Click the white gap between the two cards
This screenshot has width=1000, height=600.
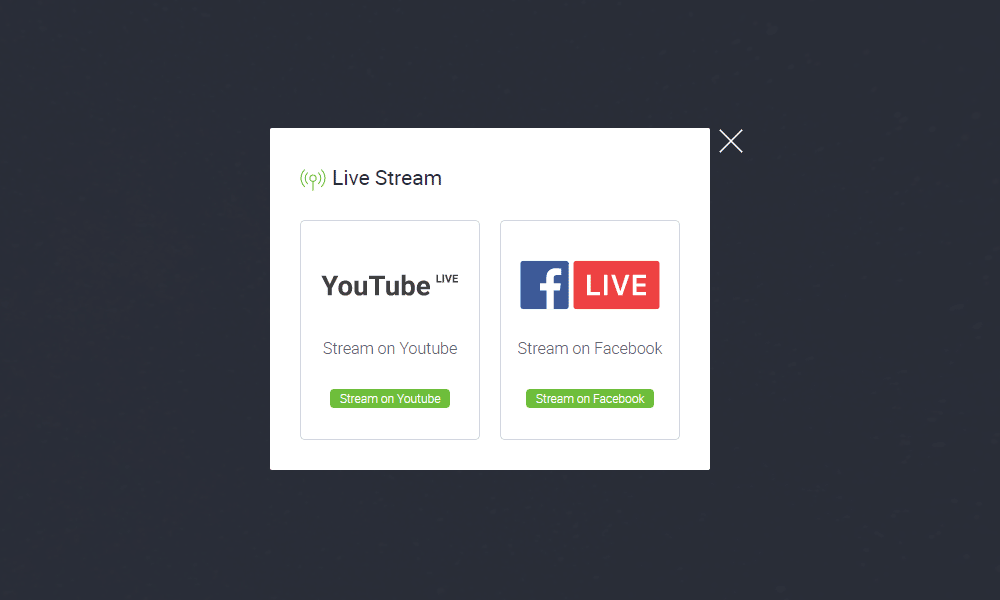click(x=490, y=330)
